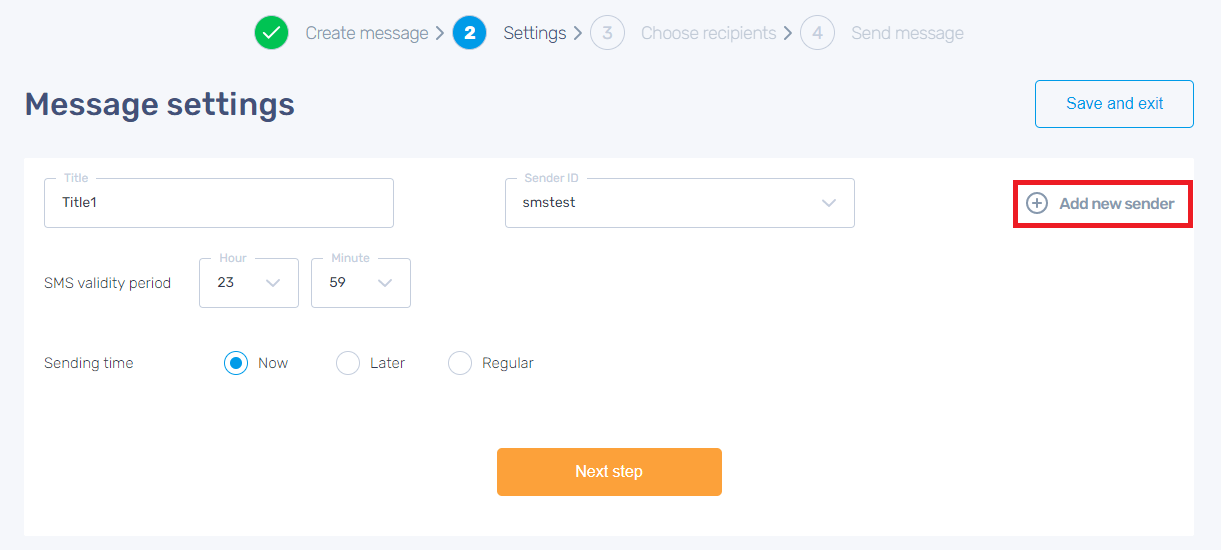Click the step 3 circle icon
Viewport: 1221px width, 550px height.
click(x=607, y=33)
